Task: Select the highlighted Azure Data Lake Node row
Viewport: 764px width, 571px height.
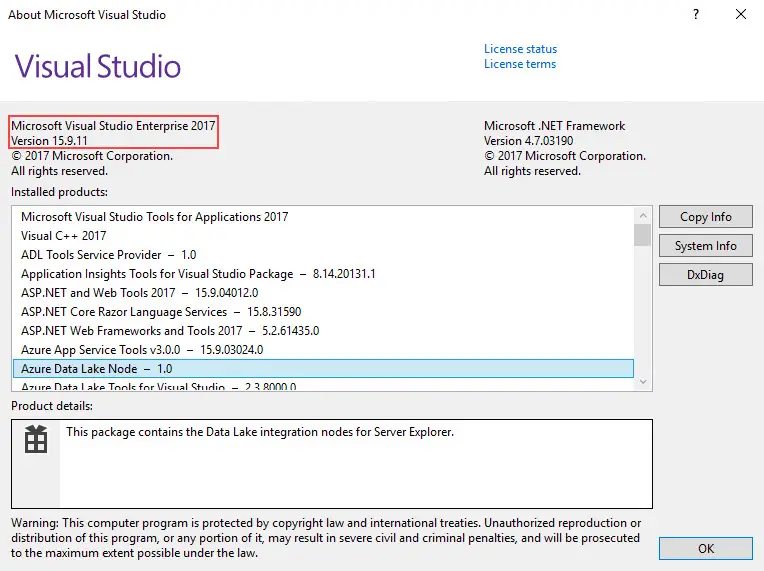Action: pos(324,369)
